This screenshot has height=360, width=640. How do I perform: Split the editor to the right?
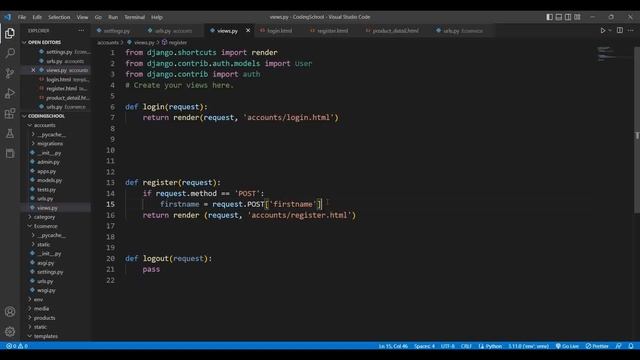(620, 31)
